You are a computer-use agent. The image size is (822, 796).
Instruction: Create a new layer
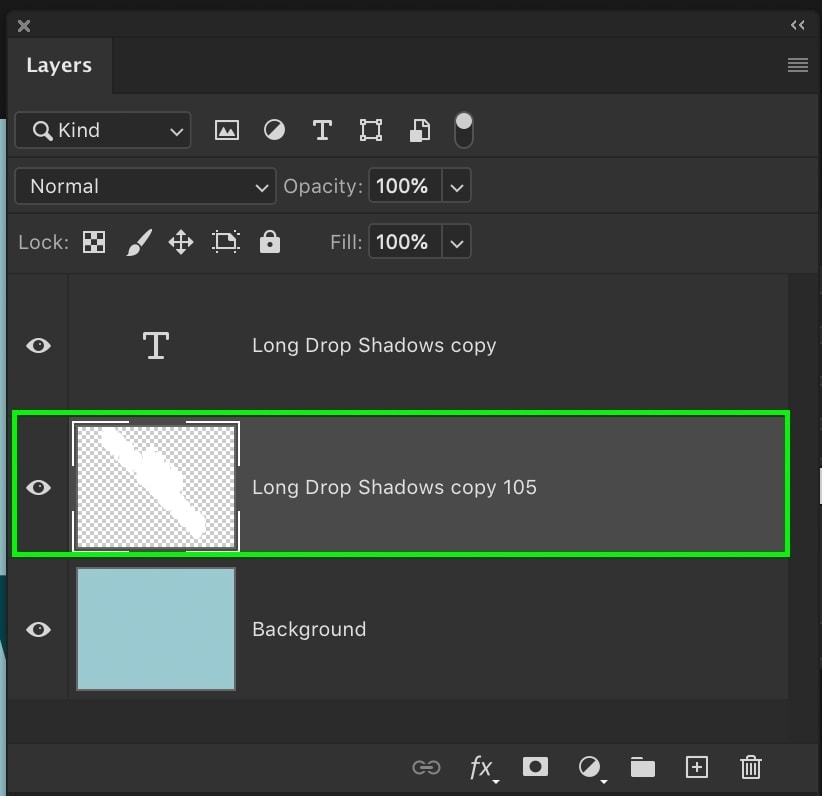pyautogui.click(x=697, y=767)
